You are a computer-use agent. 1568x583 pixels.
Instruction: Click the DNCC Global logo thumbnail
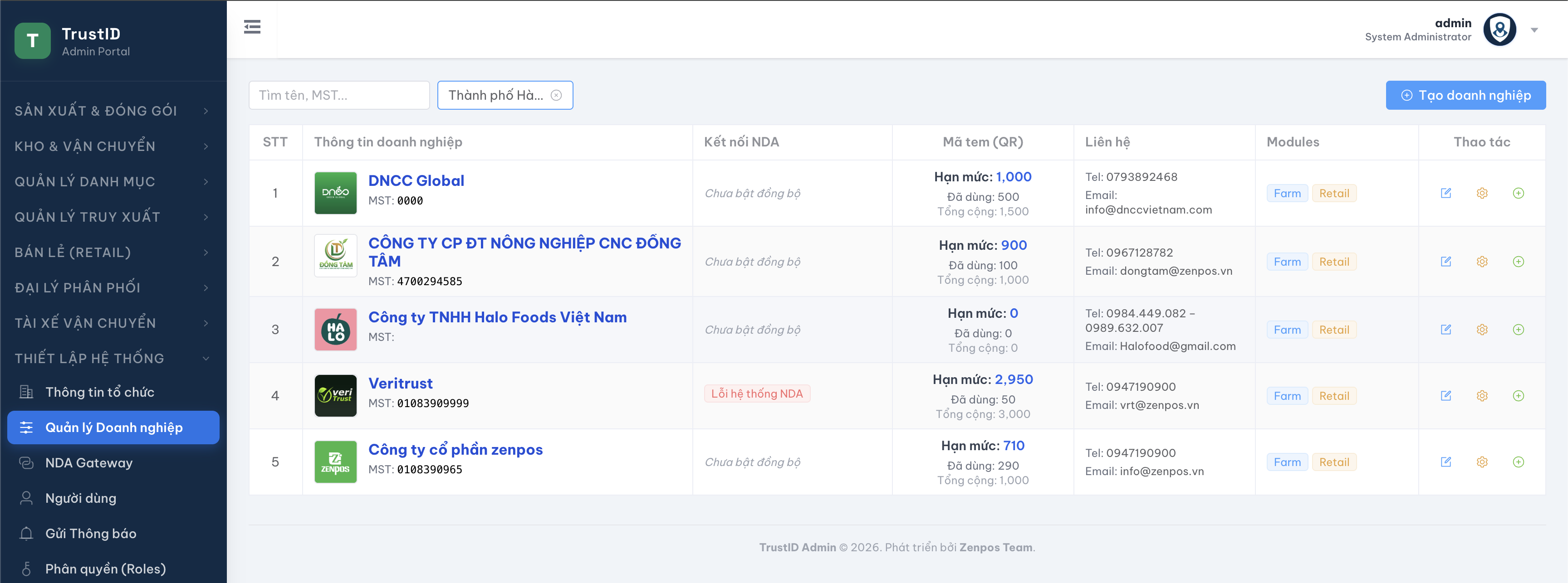pos(335,193)
